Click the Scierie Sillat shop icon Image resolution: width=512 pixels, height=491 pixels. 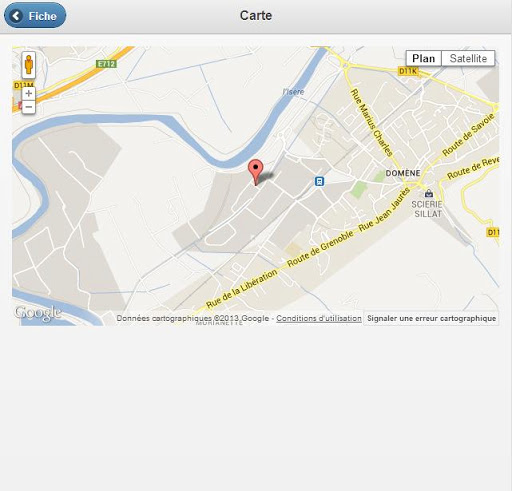(429, 193)
